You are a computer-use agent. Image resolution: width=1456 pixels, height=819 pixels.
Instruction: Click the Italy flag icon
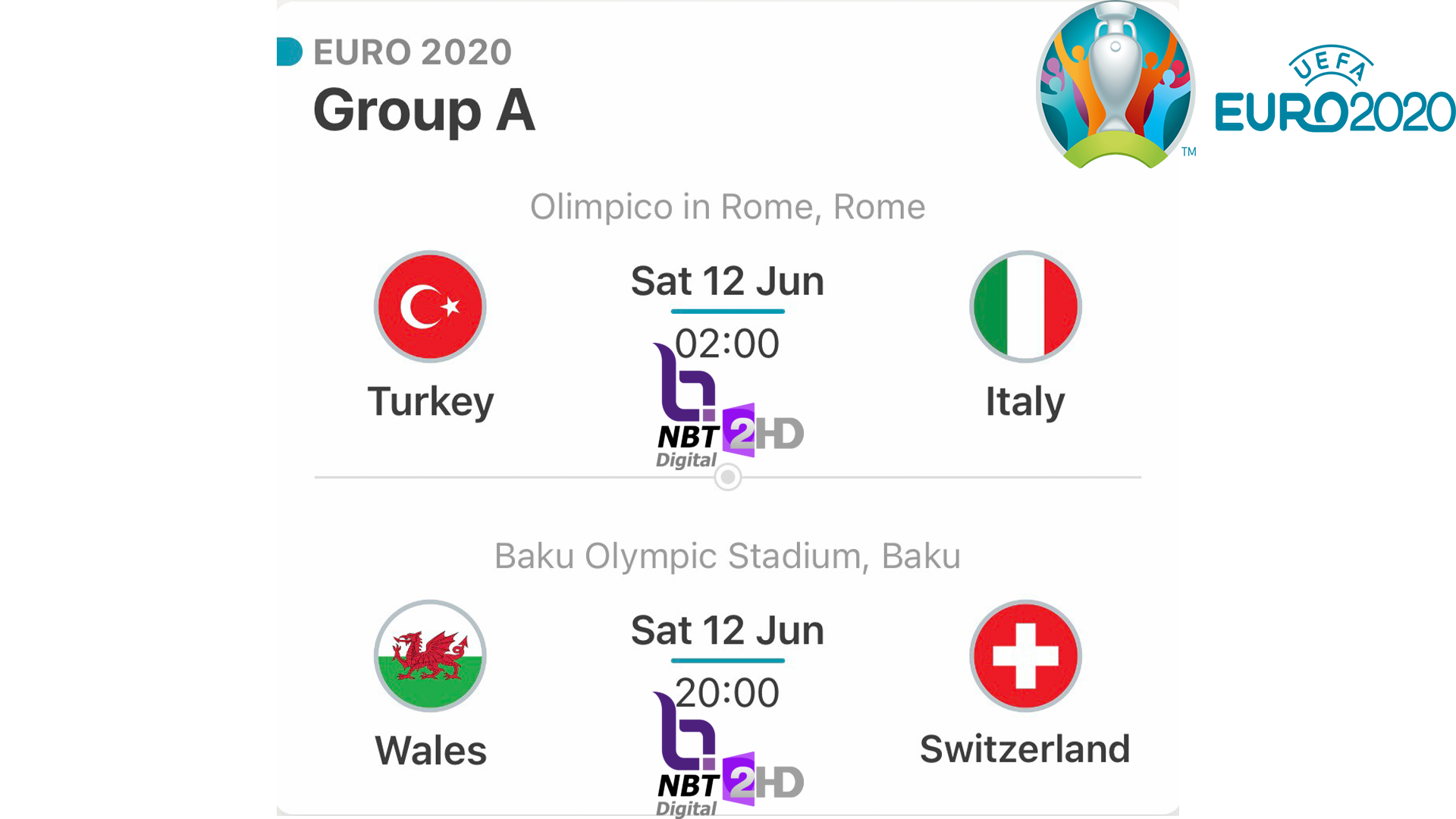click(x=1025, y=306)
